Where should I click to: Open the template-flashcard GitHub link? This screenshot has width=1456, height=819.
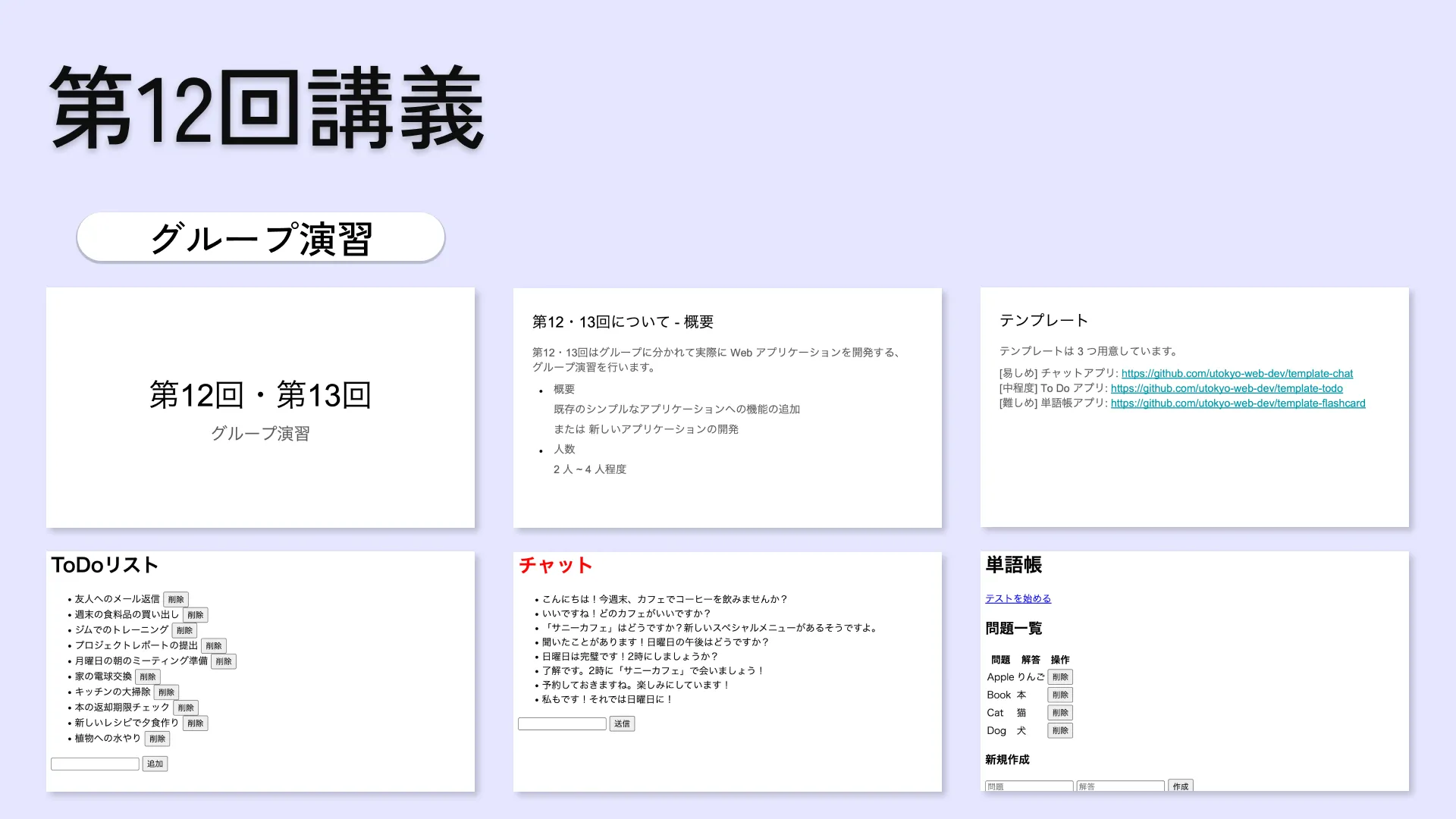coord(1238,403)
